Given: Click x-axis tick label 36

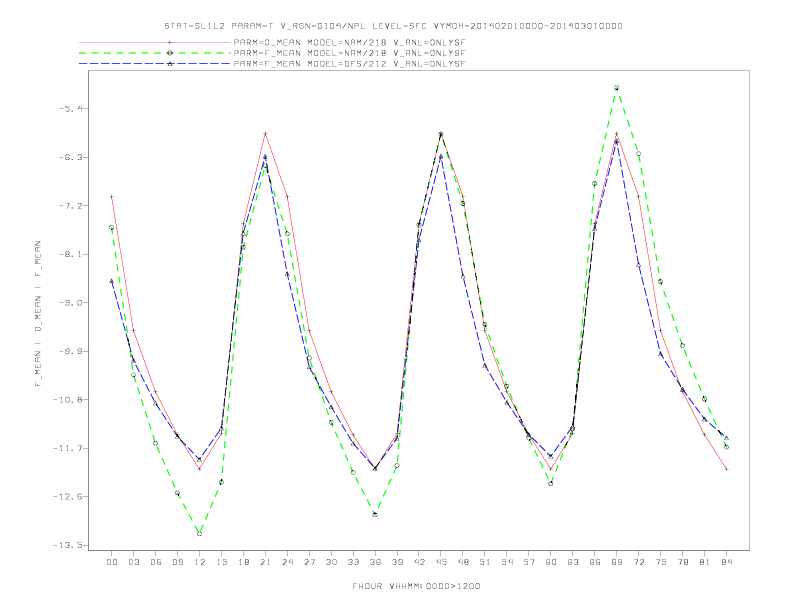Looking at the screenshot, I should pos(375,562).
